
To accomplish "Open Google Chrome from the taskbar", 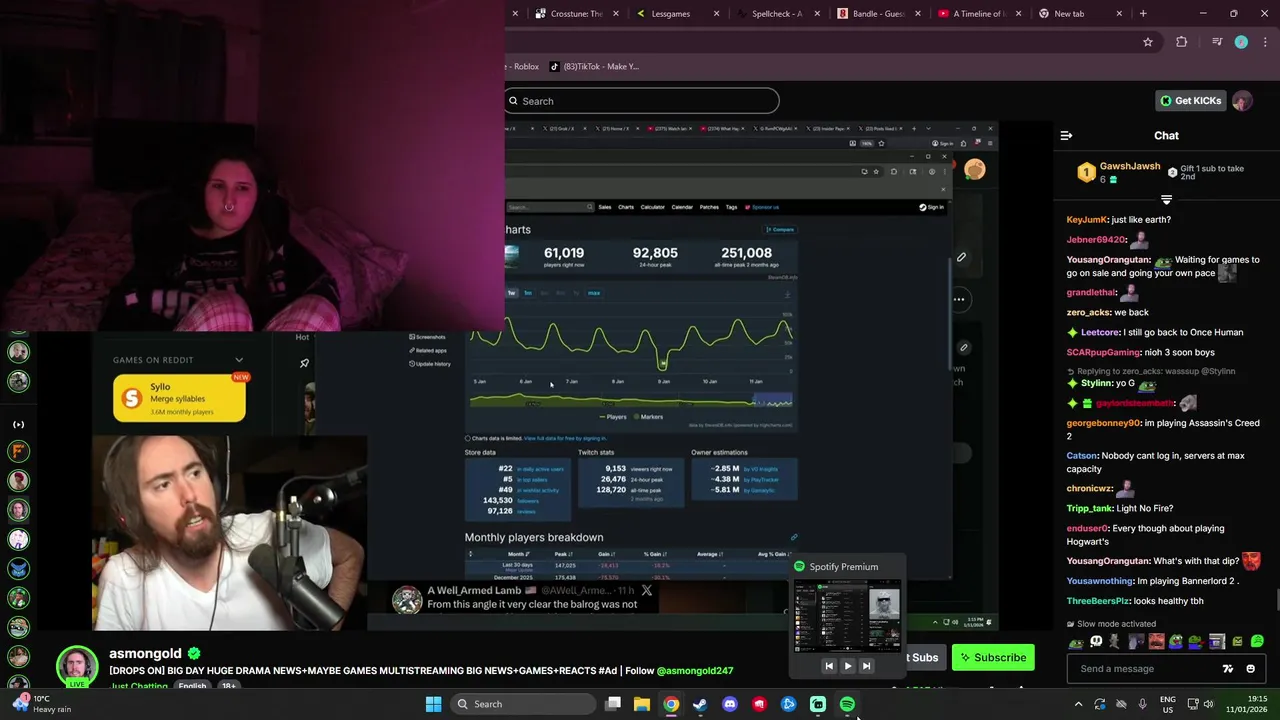I will pos(671,704).
